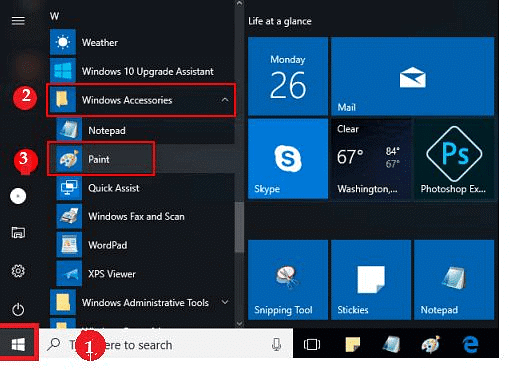Click the microphone icon in search box
Viewport: 511px width, 375px height.
(276, 344)
